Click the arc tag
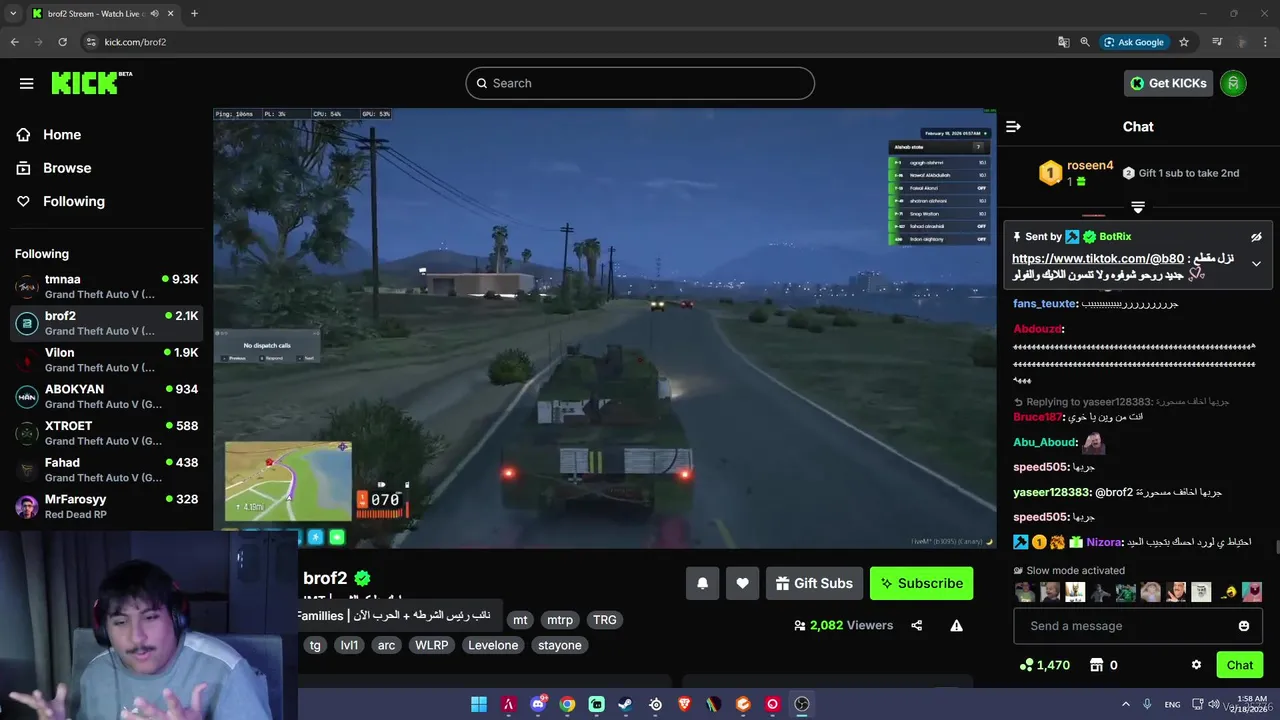Viewport: 1280px width, 720px height. pyautogui.click(x=386, y=645)
